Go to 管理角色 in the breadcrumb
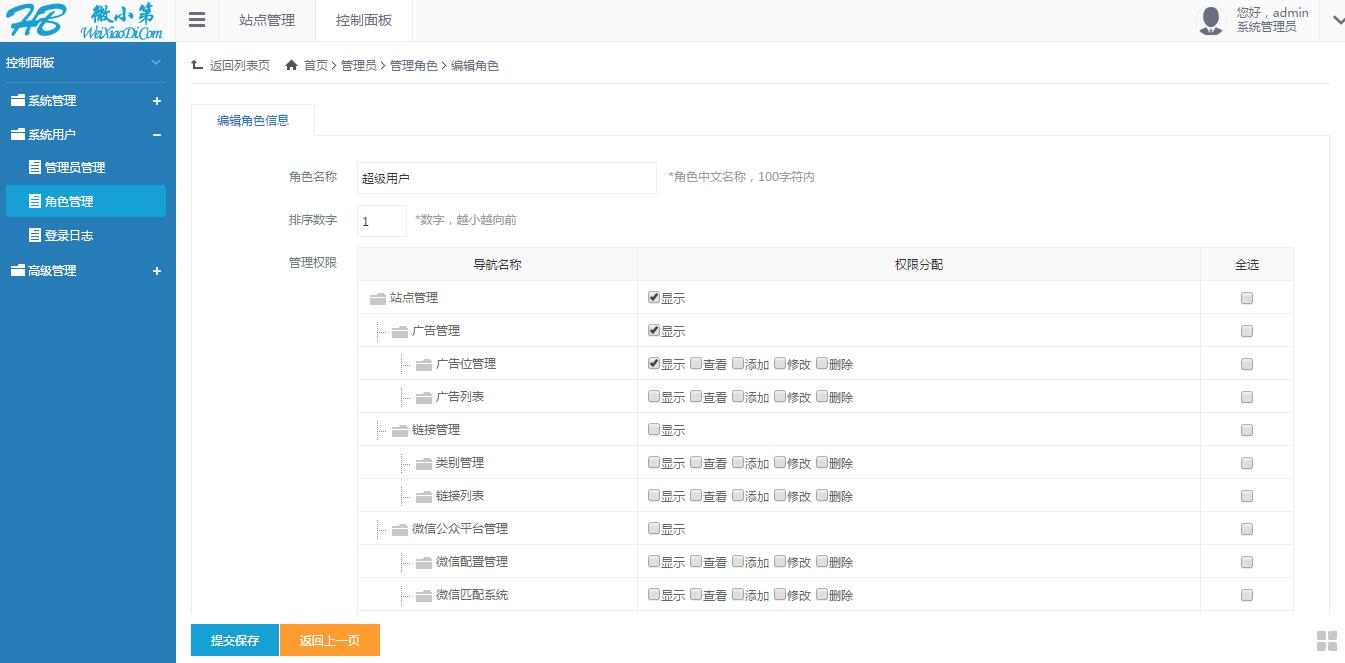Viewport: 1345px width, 663px height. pyautogui.click(x=413, y=65)
